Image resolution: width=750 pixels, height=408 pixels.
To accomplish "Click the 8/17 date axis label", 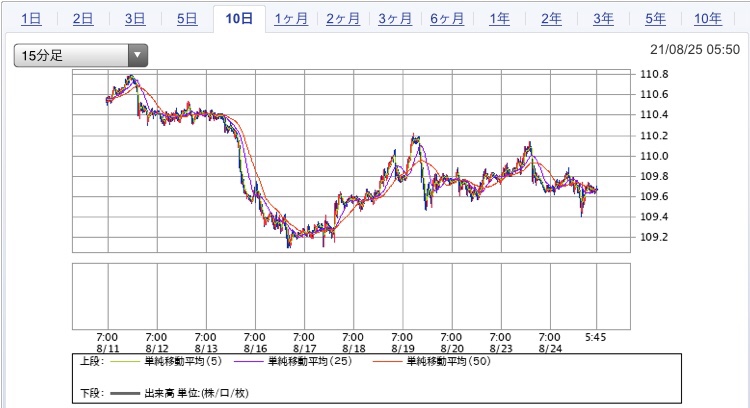I will pyautogui.click(x=305, y=349).
